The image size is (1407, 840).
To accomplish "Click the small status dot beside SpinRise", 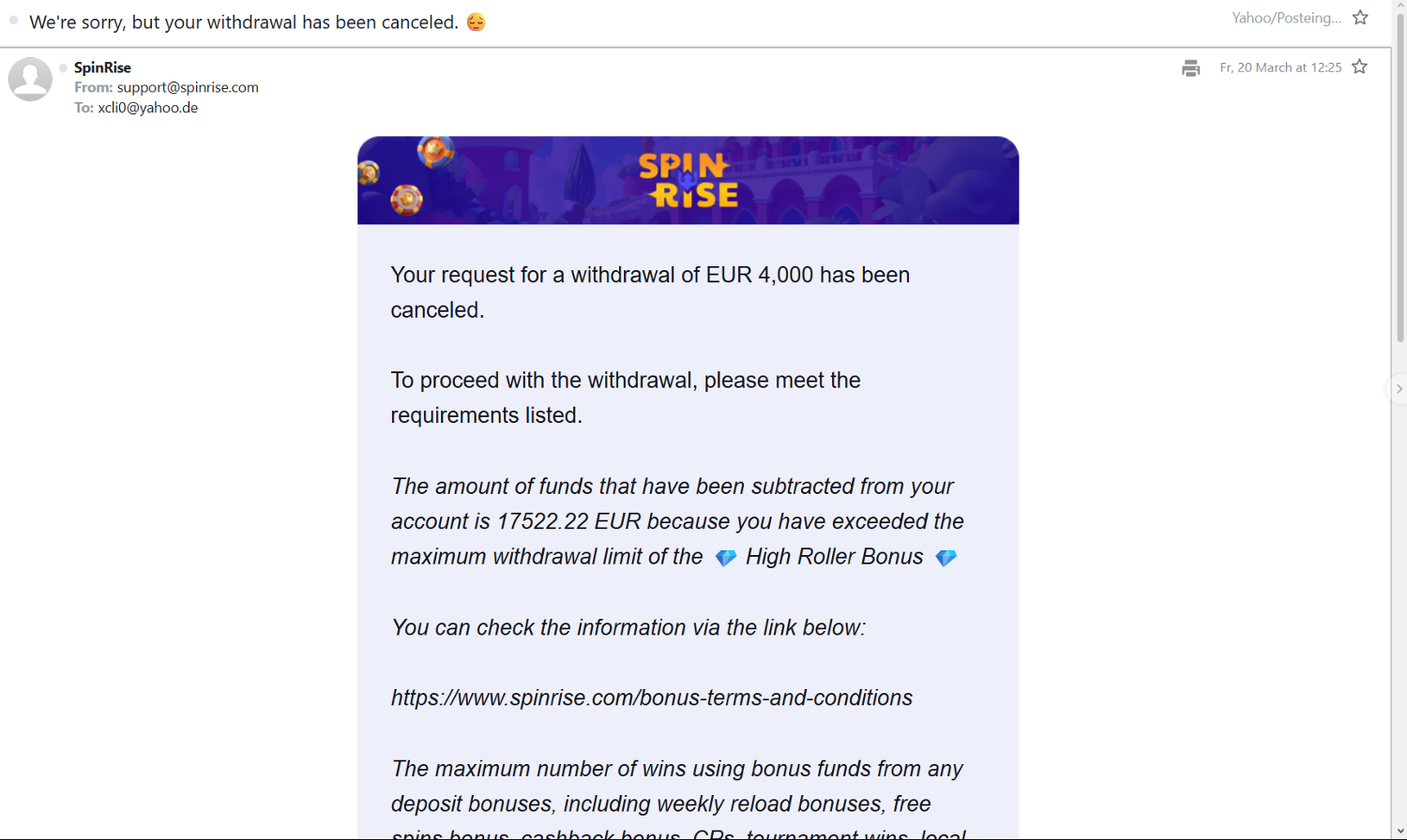I will [63, 67].
